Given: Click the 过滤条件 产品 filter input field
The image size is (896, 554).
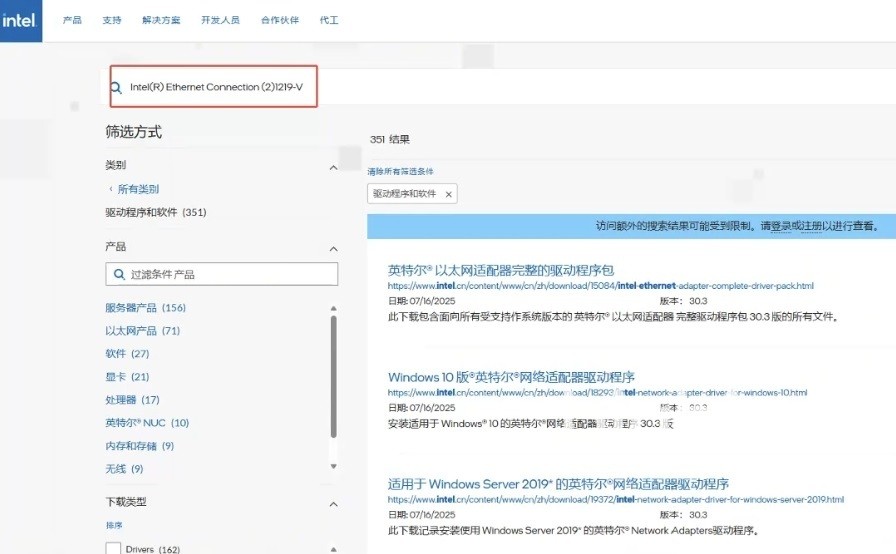Looking at the screenshot, I should coord(222,274).
